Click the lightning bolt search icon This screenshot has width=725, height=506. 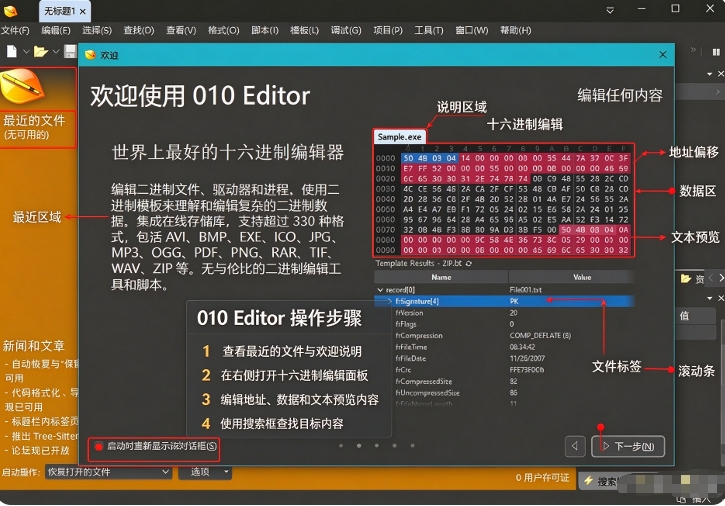point(588,481)
